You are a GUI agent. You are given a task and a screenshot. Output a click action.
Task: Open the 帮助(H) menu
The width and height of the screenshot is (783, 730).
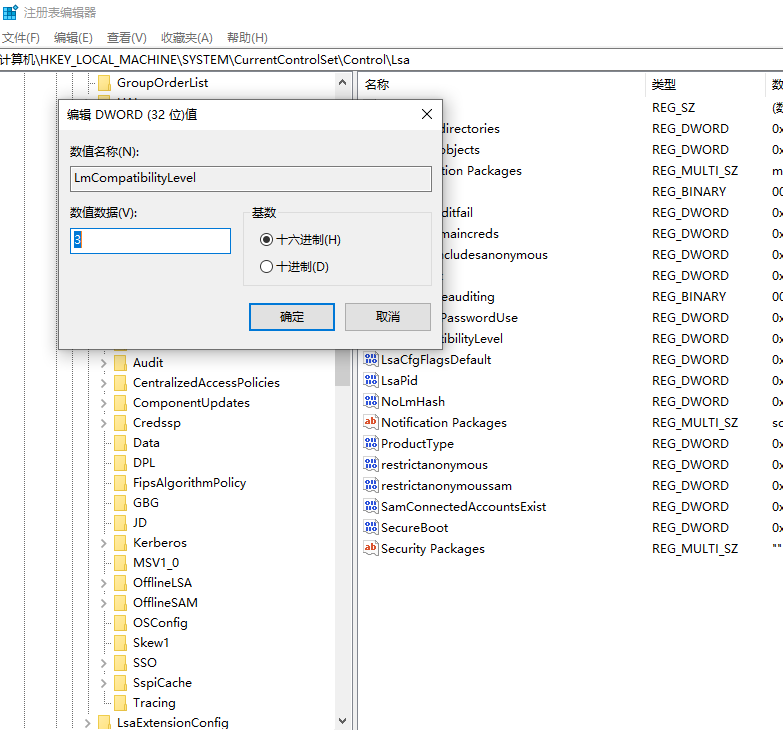click(247, 37)
